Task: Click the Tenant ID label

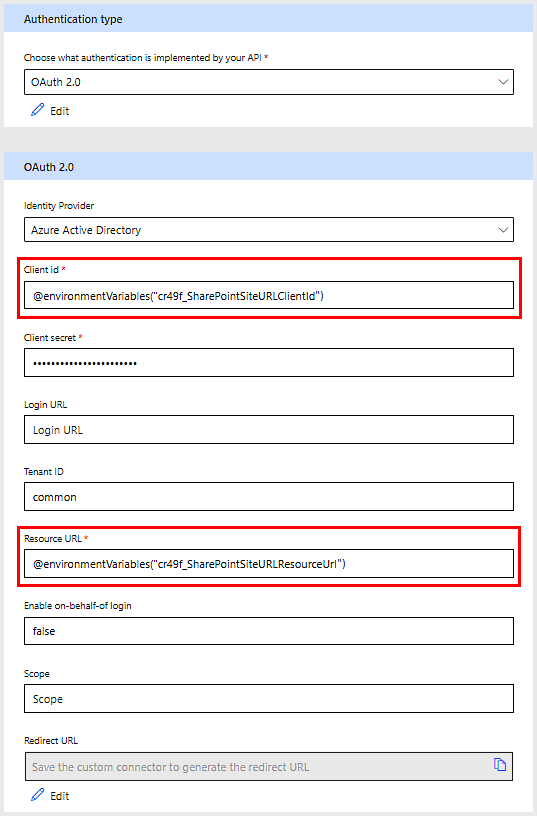Action: [44, 471]
